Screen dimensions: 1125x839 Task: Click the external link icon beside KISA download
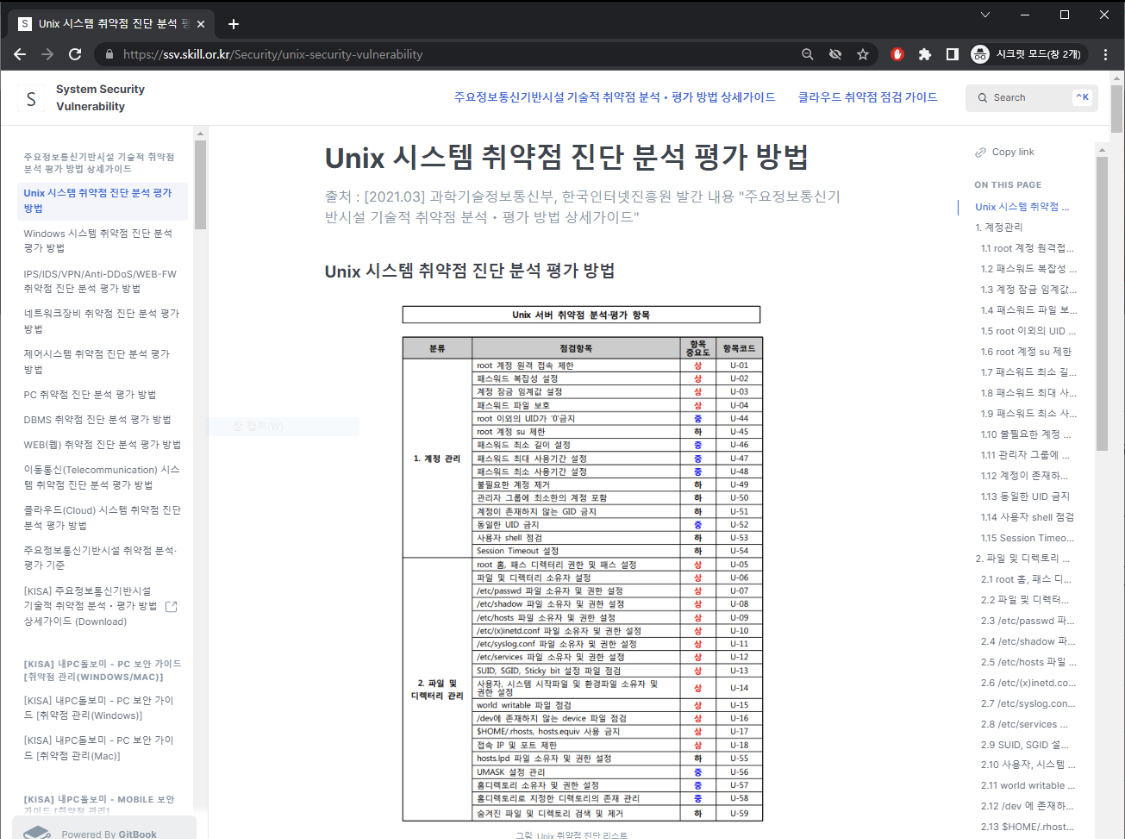[171, 606]
